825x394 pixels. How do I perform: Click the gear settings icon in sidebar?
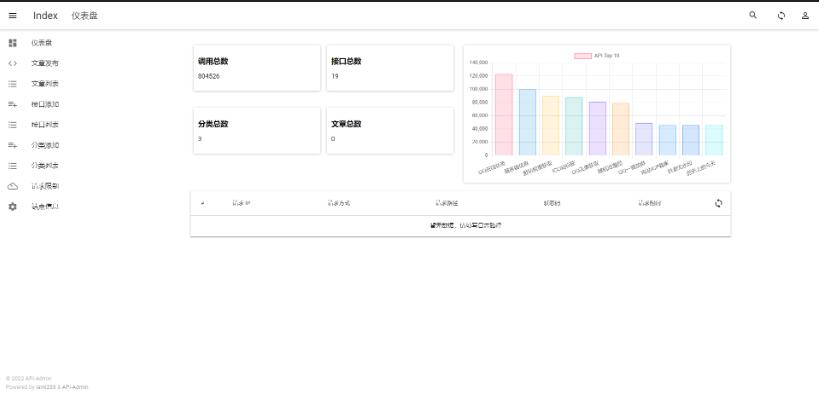point(13,207)
